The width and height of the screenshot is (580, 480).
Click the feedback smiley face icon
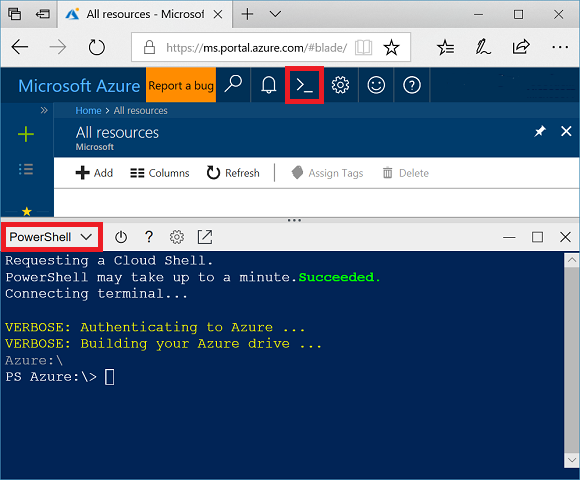(x=376, y=85)
